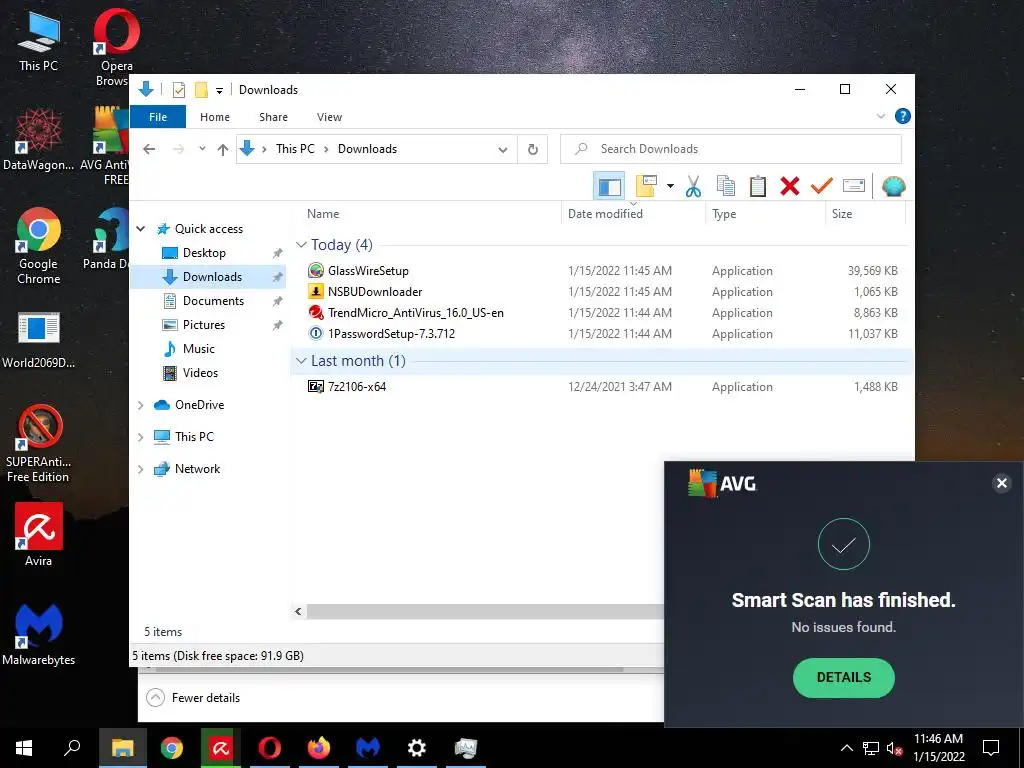Screen dimensions: 1024x768
Task: Open the address bar history dropdown
Action: point(503,150)
